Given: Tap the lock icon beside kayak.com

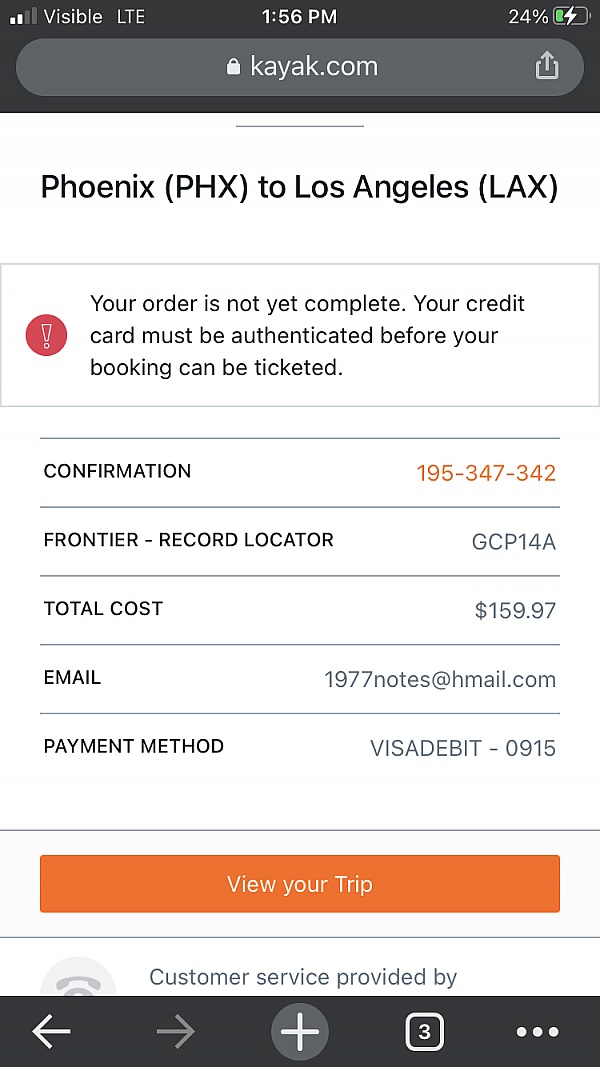Looking at the screenshot, I should tap(234, 67).
